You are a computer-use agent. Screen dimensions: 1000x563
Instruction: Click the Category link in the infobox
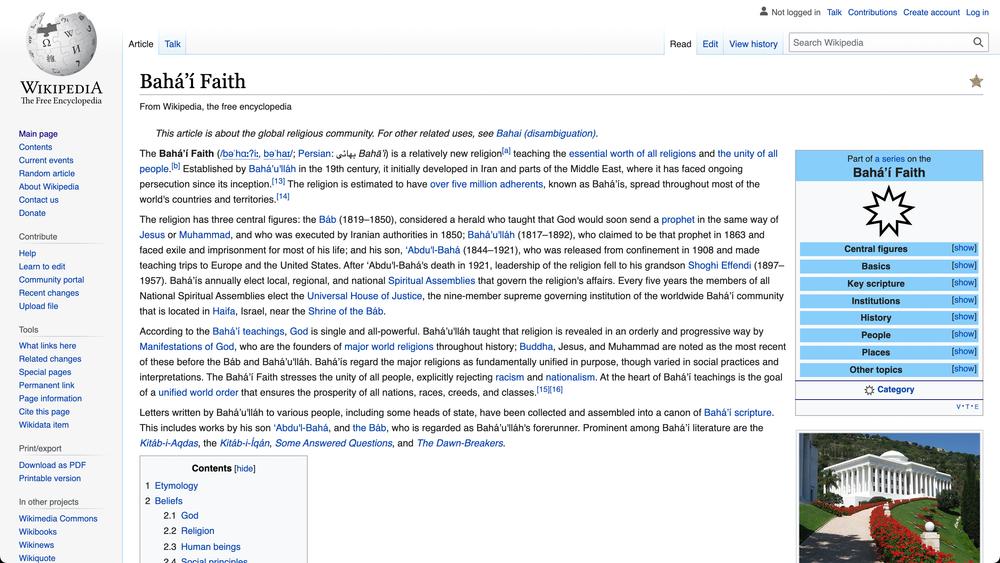pos(895,390)
